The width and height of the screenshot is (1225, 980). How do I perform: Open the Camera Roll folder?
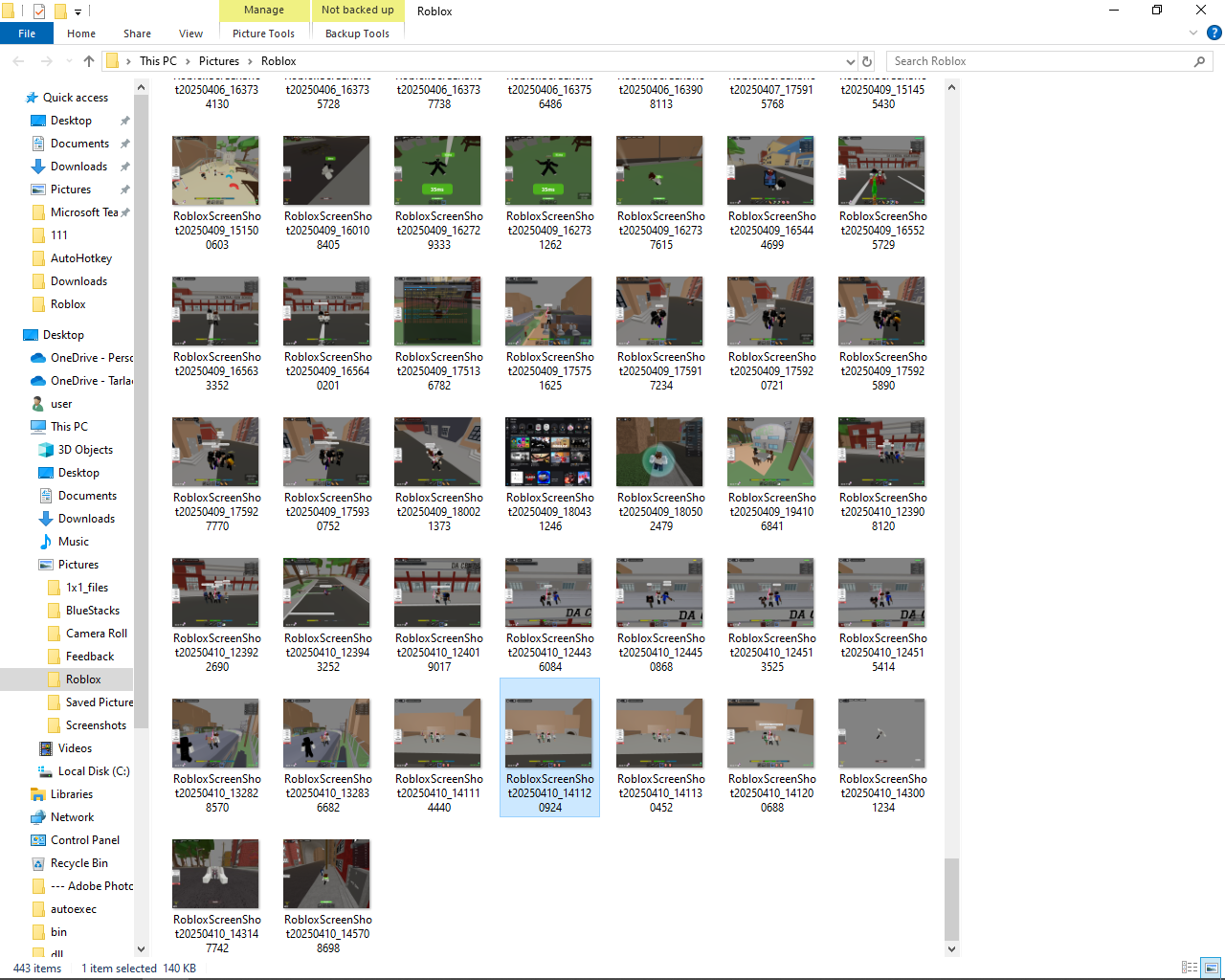click(97, 634)
